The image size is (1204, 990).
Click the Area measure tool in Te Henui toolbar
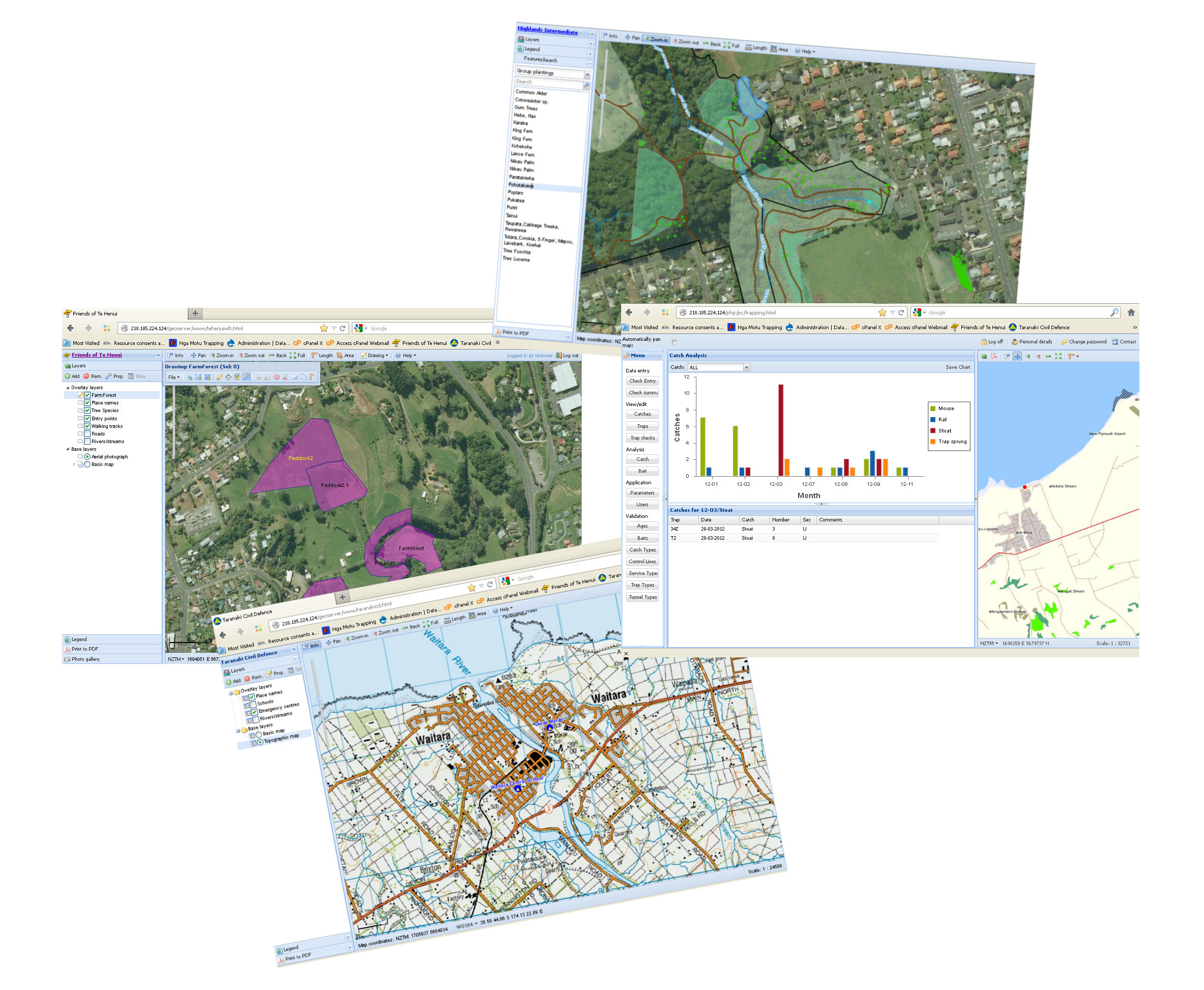tap(345, 355)
